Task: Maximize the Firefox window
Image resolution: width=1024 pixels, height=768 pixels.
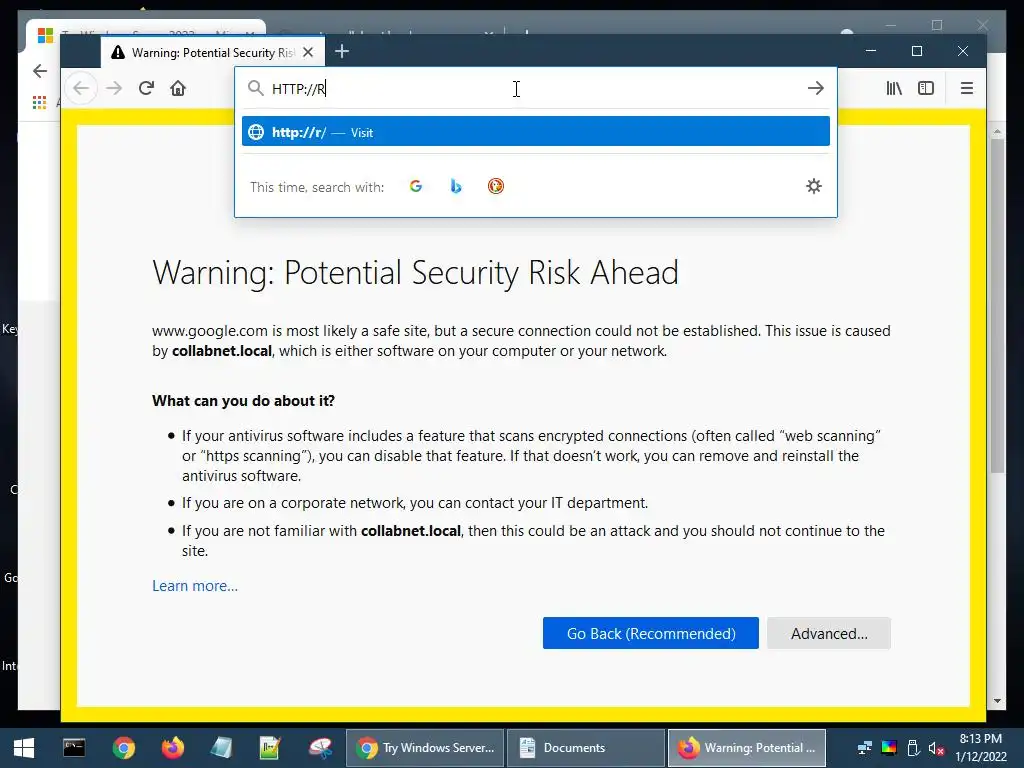Action: click(917, 51)
